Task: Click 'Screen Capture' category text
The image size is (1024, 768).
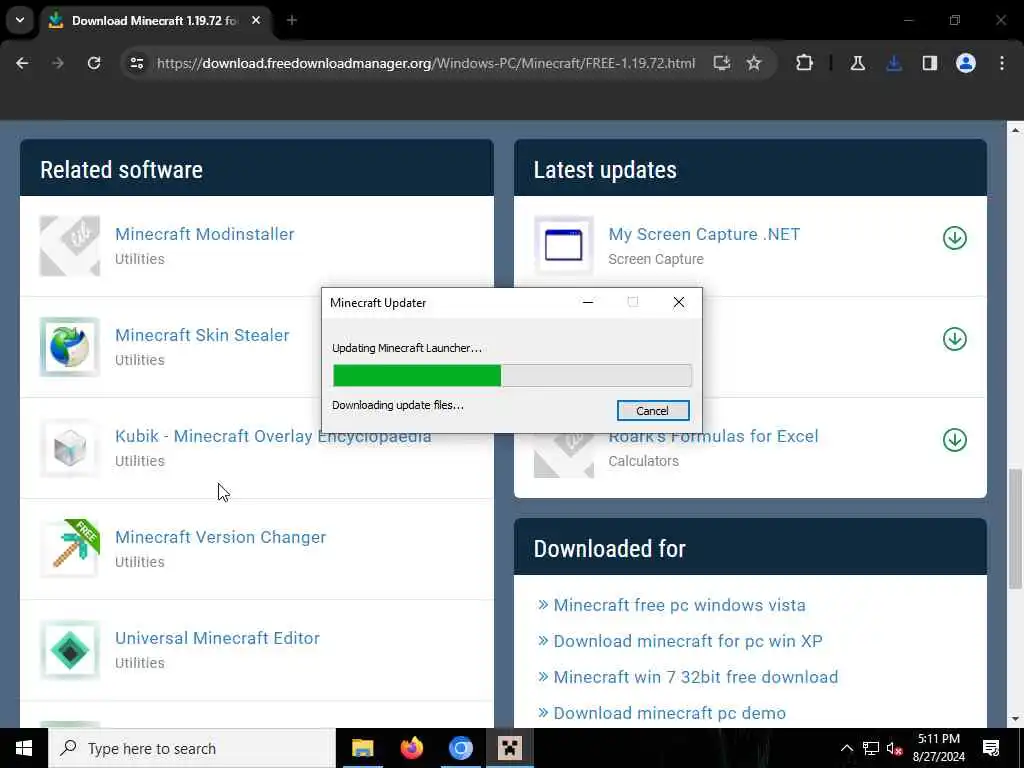Action: click(656, 259)
